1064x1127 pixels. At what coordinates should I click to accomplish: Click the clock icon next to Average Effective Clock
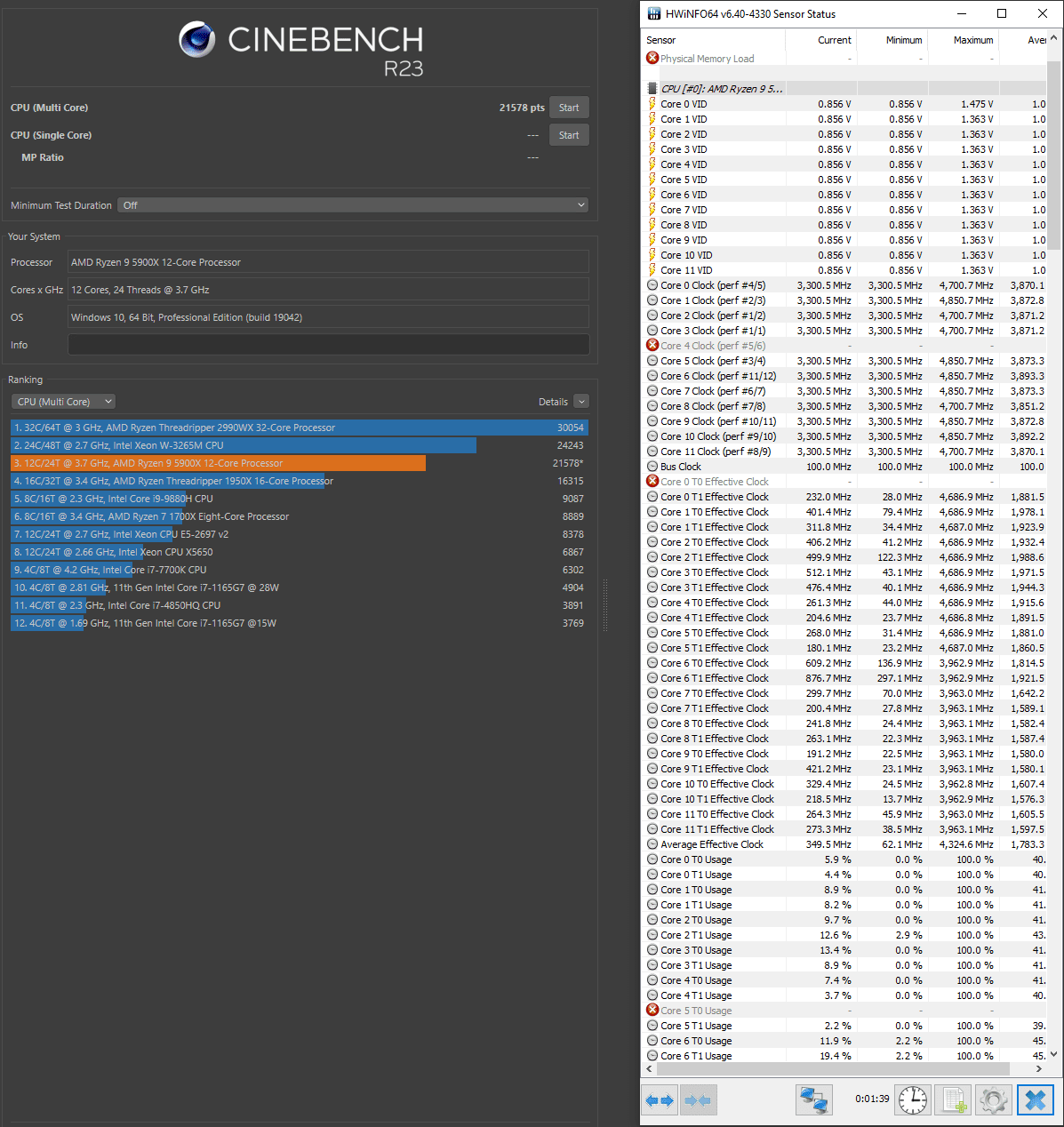[x=652, y=844]
